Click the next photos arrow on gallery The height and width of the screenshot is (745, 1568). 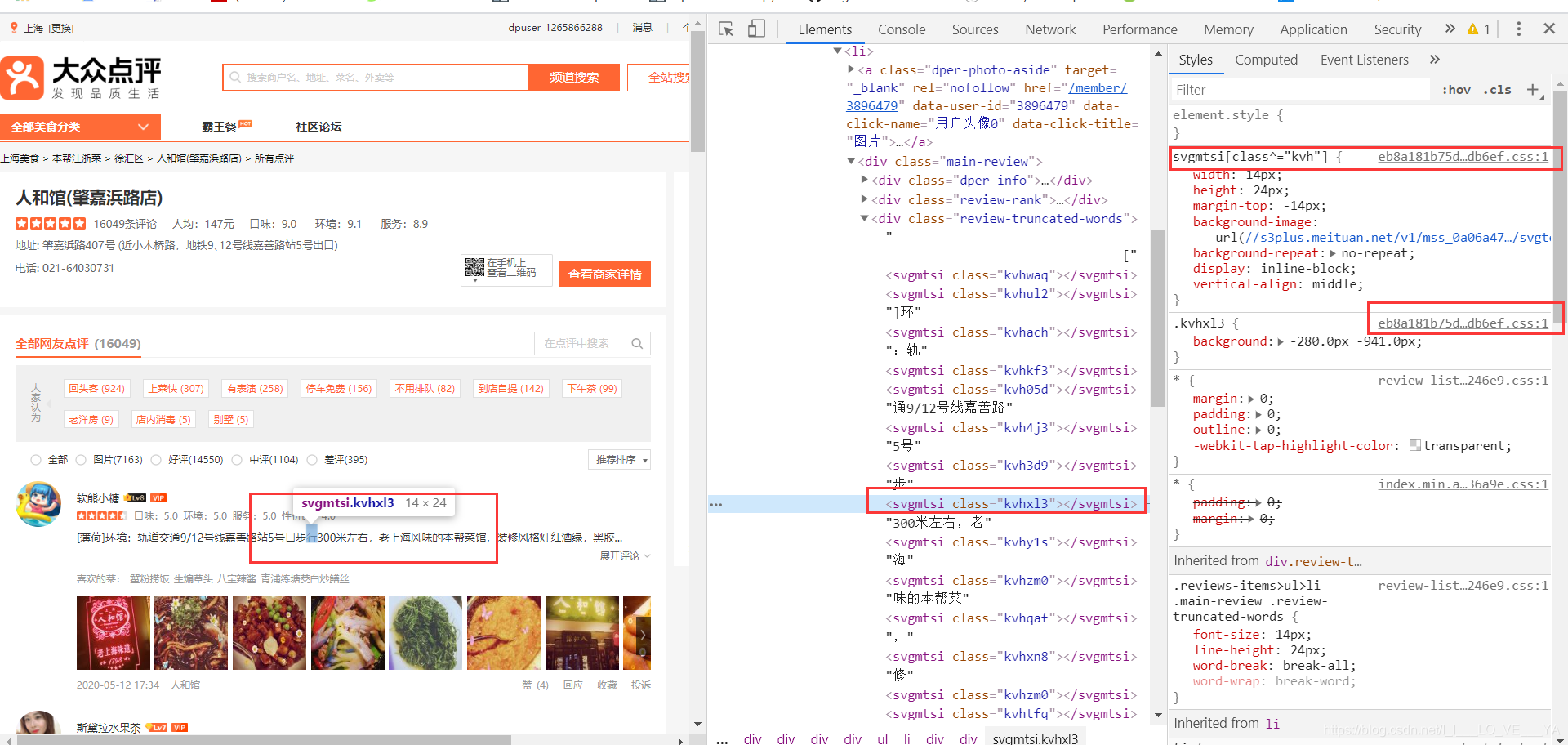[x=642, y=634]
